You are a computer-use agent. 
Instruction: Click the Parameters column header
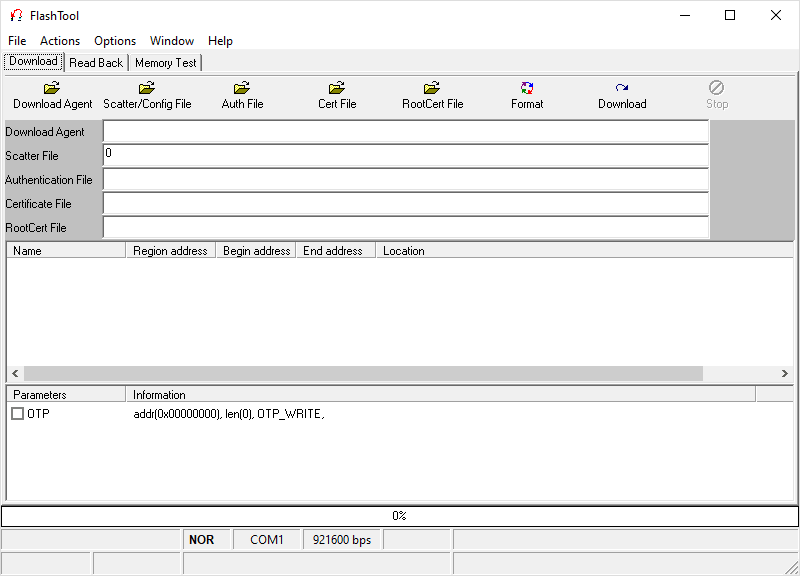pyautogui.click(x=66, y=394)
